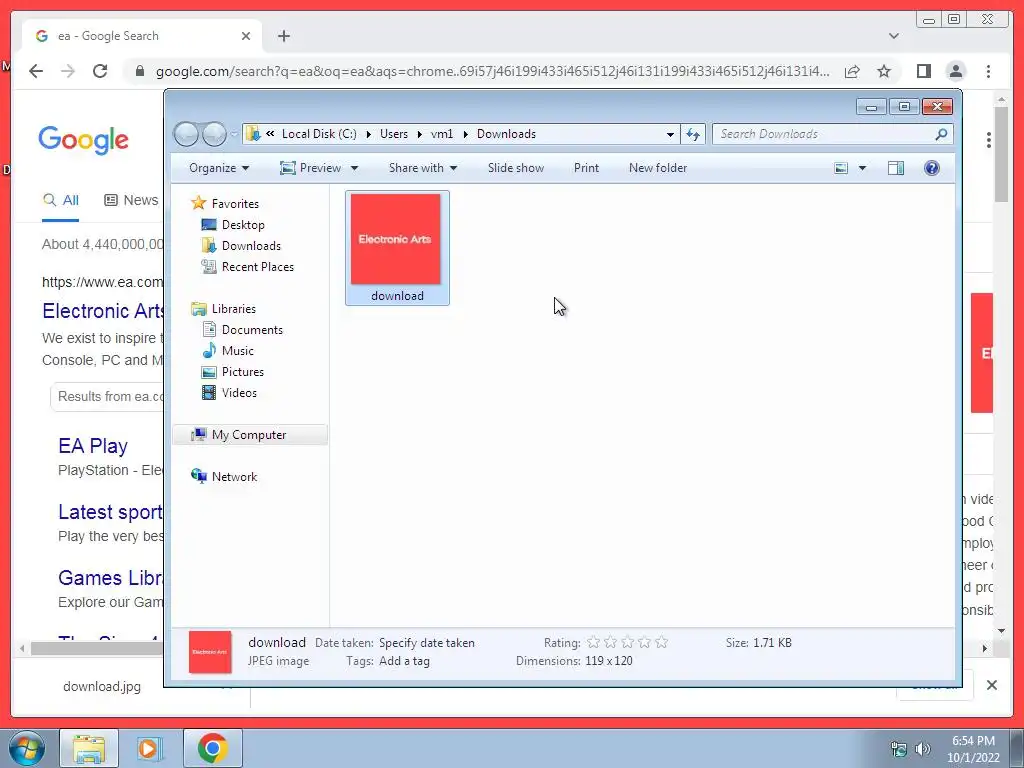Click the Preview button

coord(311,168)
